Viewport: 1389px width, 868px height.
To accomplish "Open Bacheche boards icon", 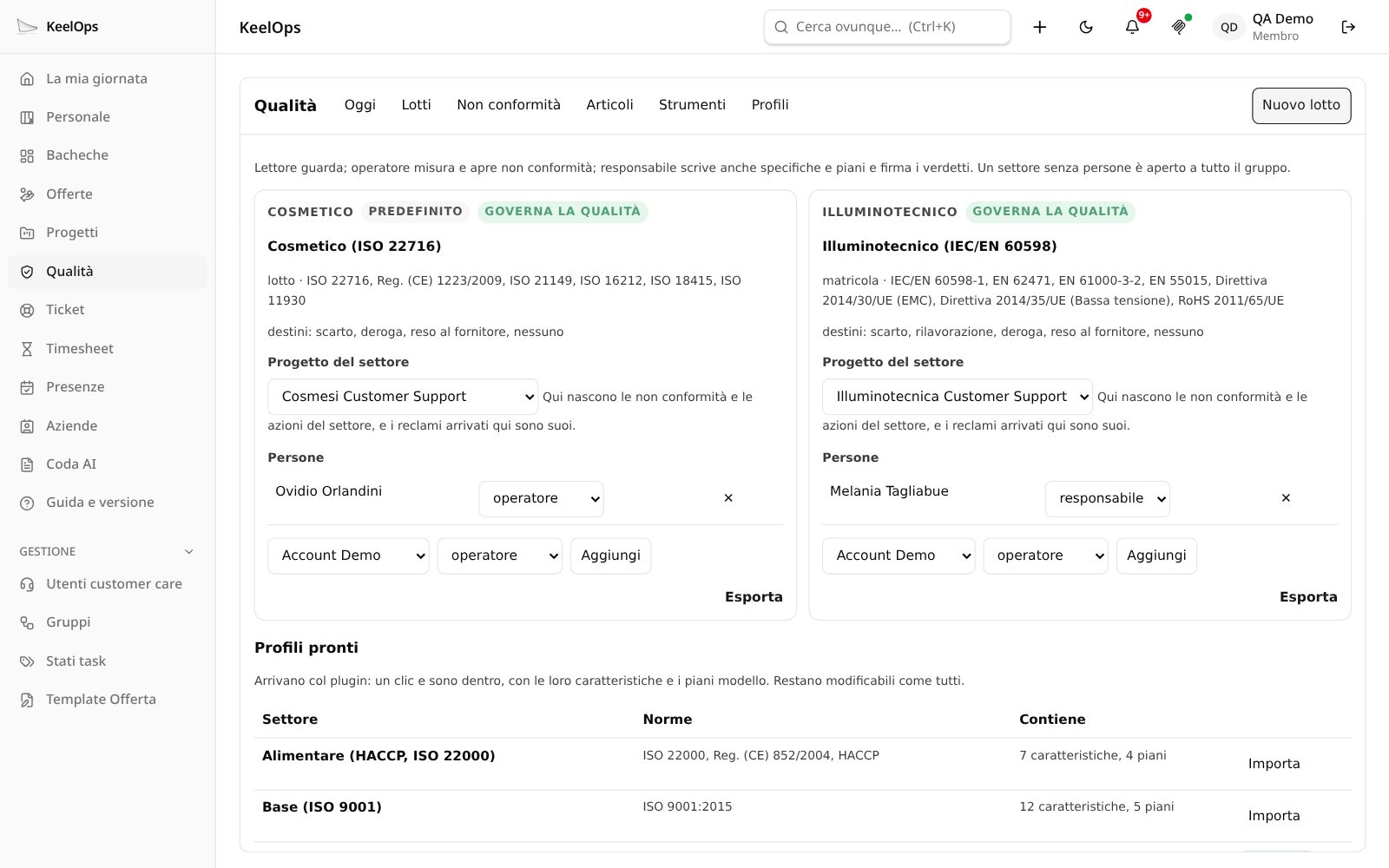I will (27, 155).
